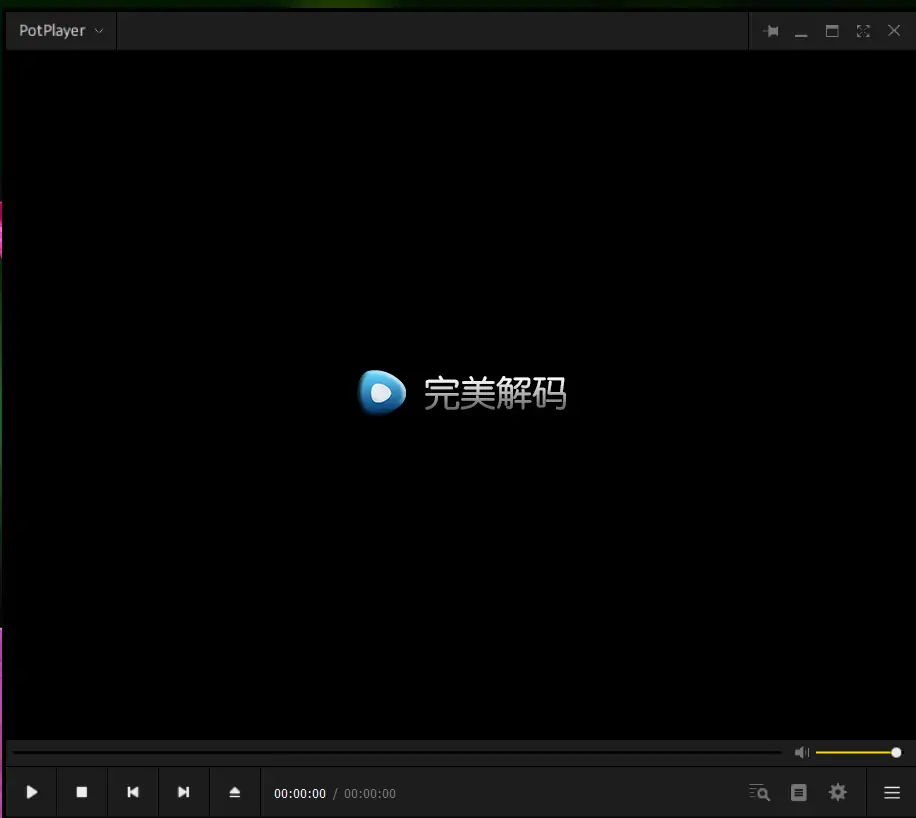Enter fullscreen mode with the expand icon
The image size is (916, 818).
click(863, 31)
